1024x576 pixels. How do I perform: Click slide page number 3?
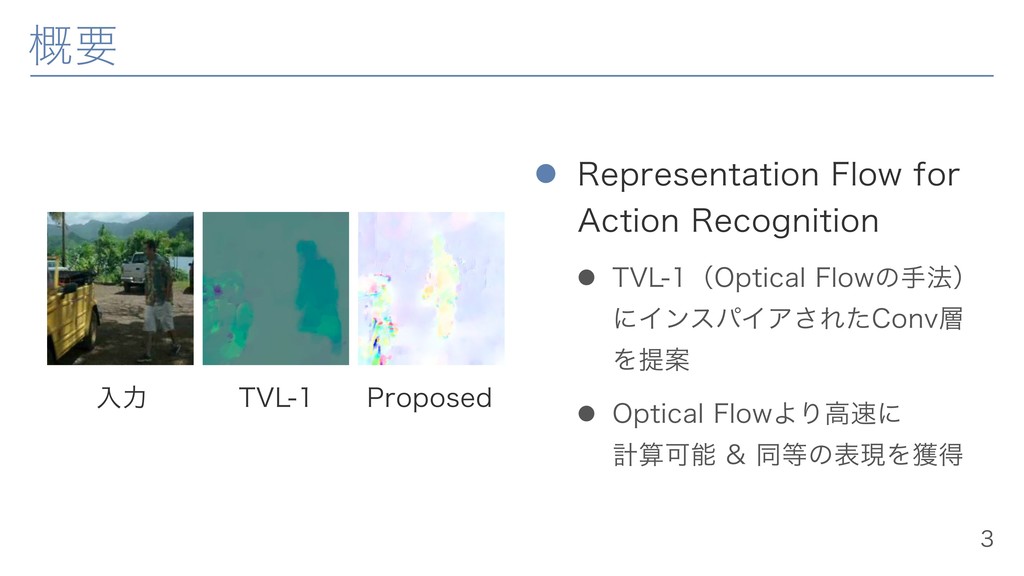click(x=987, y=539)
